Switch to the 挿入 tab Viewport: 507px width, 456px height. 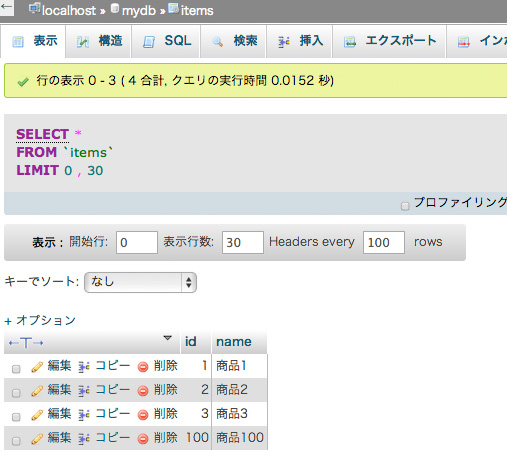coord(299,41)
